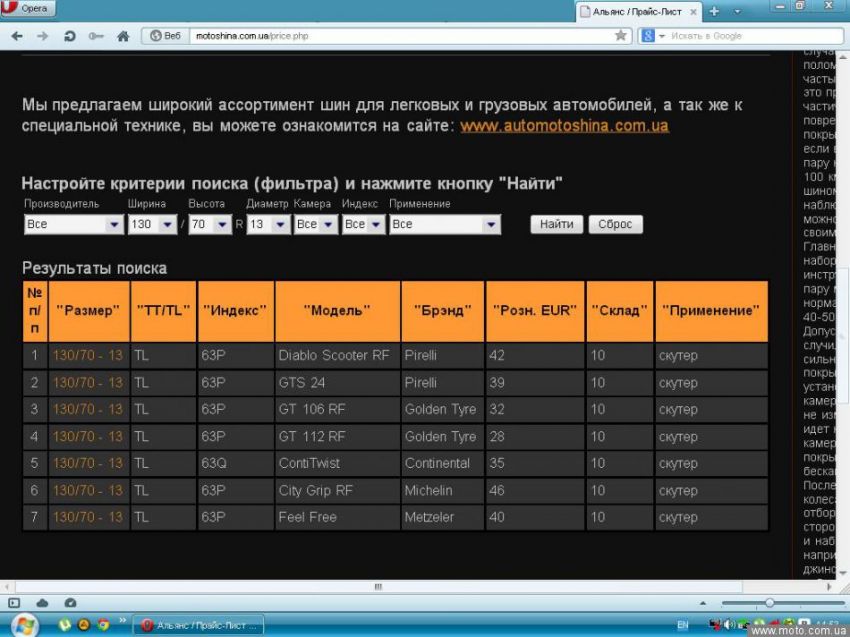Click the orange round quick launch icon
This screenshot has width=850, height=637.
point(84,625)
